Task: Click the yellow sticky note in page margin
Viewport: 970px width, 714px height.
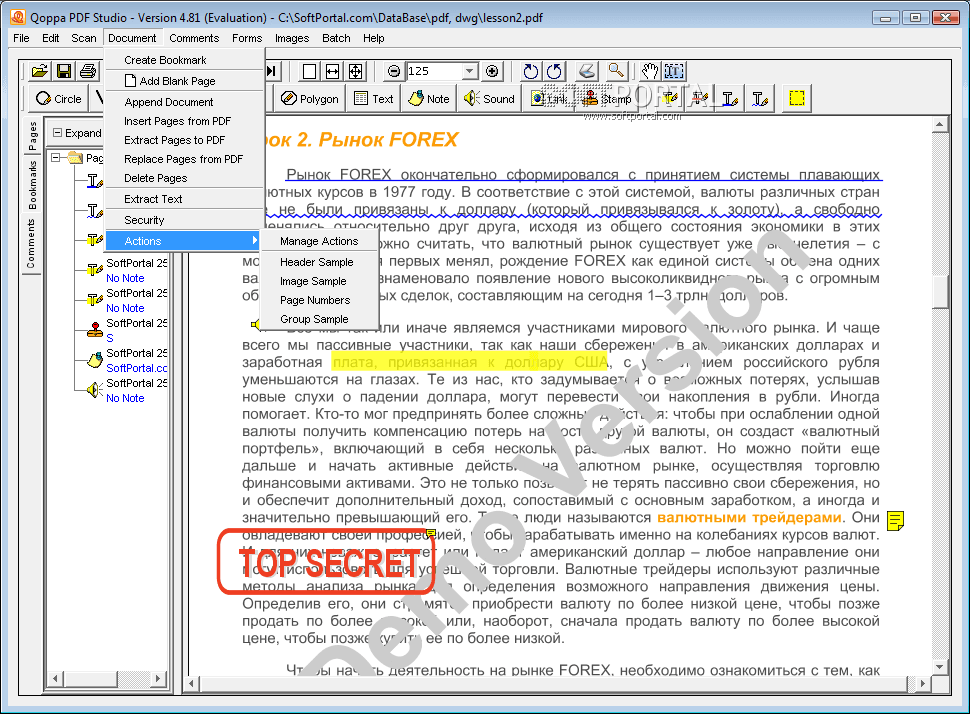Action: 895,521
